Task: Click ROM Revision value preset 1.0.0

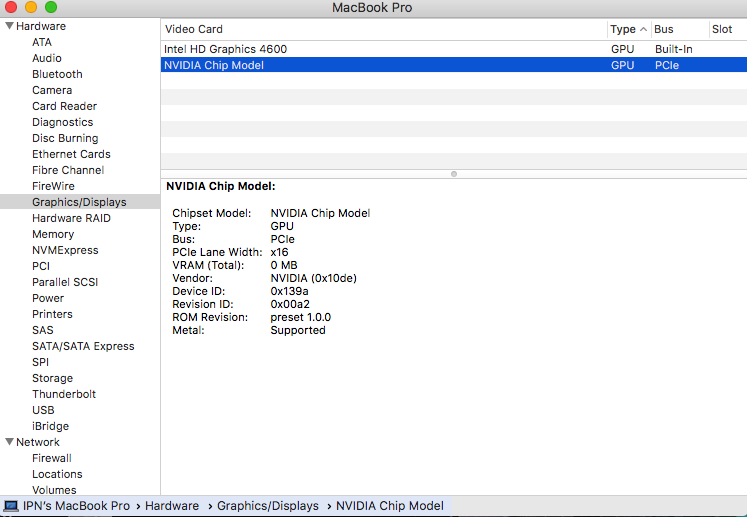Action: (x=301, y=317)
